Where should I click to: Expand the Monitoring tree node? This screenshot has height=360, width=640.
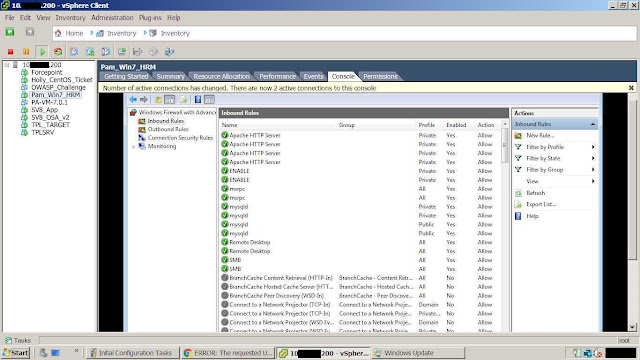[133, 147]
